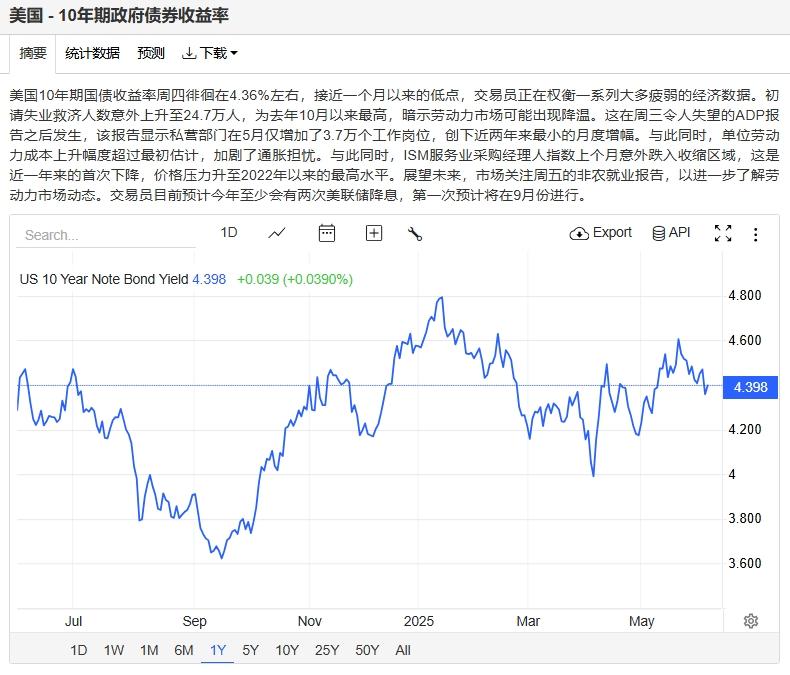This screenshot has width=790, height=675.
Task: Click the 4.600 y-axis label
Action: tap(745, 341)
